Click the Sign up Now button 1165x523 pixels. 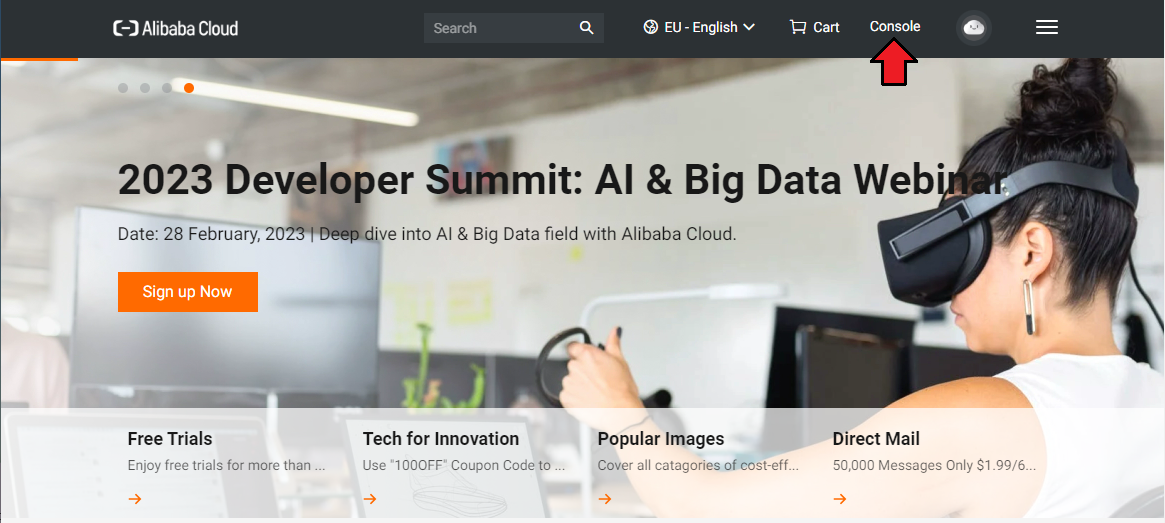[188, 292]
